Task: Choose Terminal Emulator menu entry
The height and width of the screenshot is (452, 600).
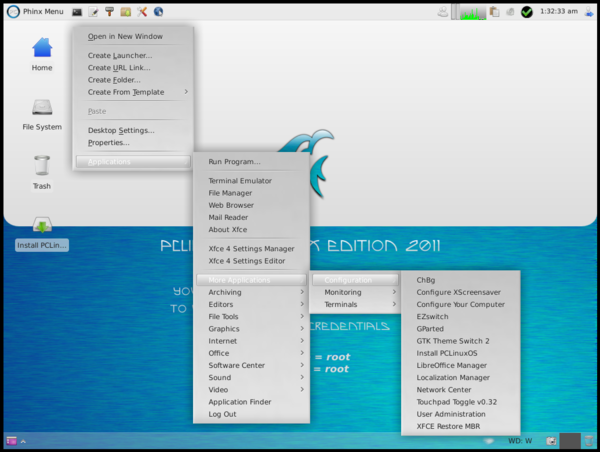Action: click(240, 181)
